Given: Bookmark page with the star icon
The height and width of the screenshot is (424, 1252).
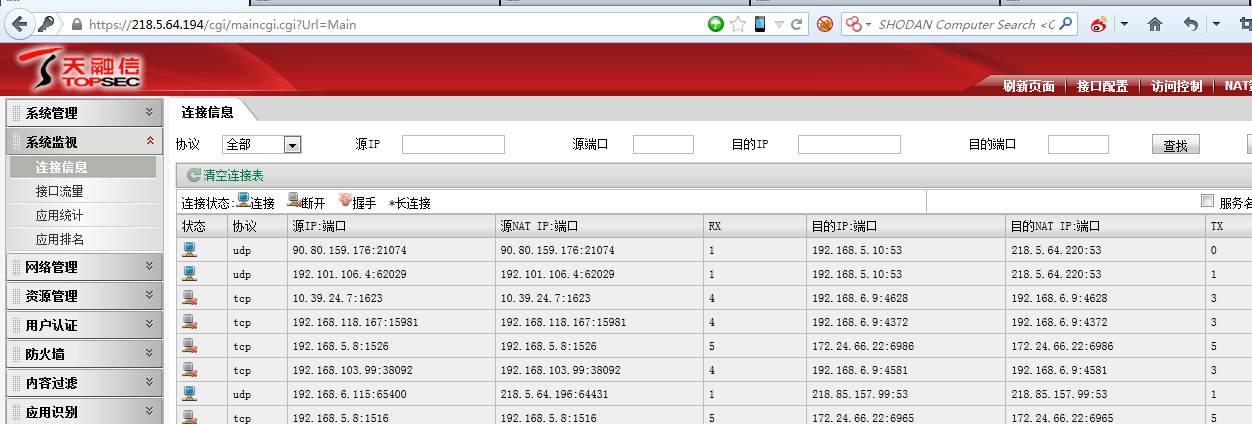Looking at the screenshot, I should [738, 24].
